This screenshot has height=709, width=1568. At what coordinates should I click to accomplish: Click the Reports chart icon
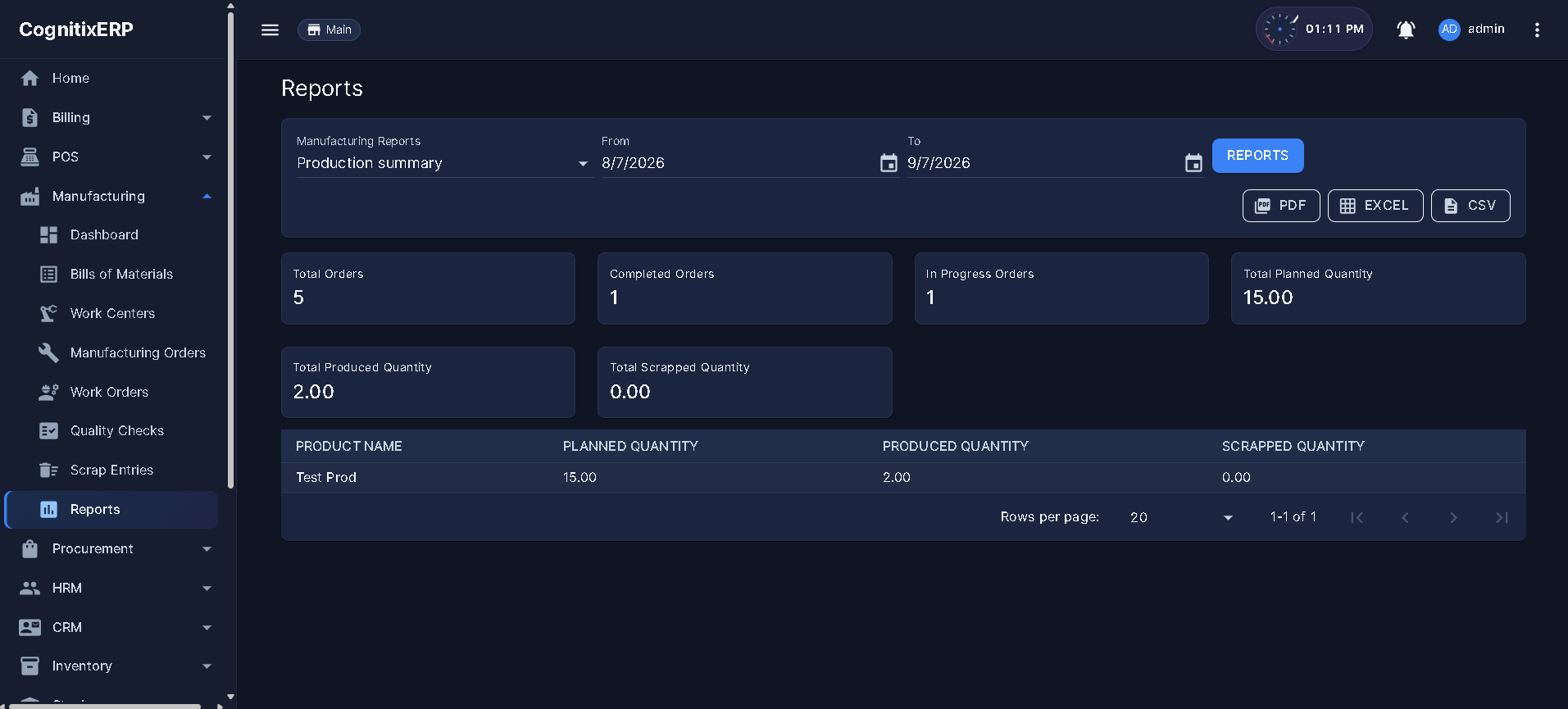pos(49,509)
